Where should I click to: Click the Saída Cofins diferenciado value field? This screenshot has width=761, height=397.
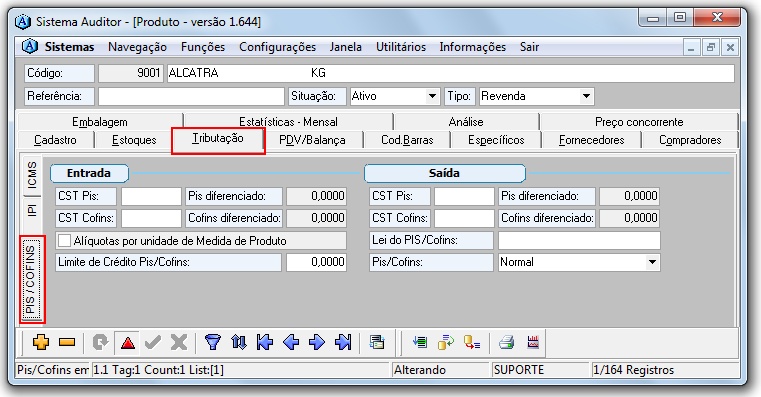629,218
